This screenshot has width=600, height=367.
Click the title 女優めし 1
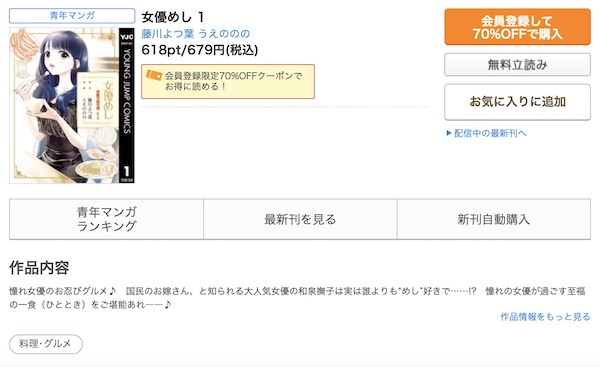(173, 17)
